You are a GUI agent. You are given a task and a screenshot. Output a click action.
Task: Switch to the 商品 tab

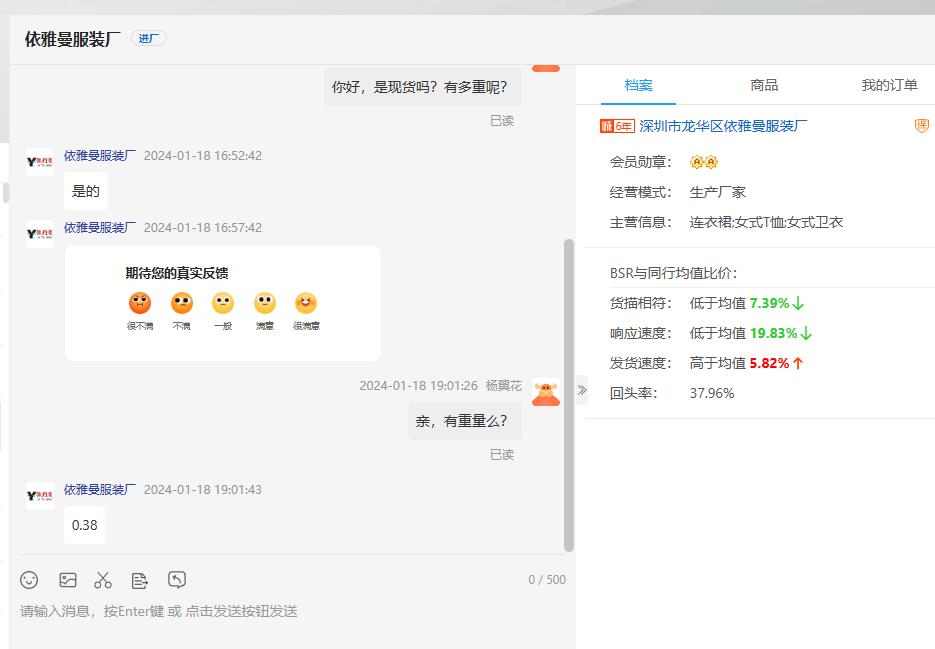point(764,85)
